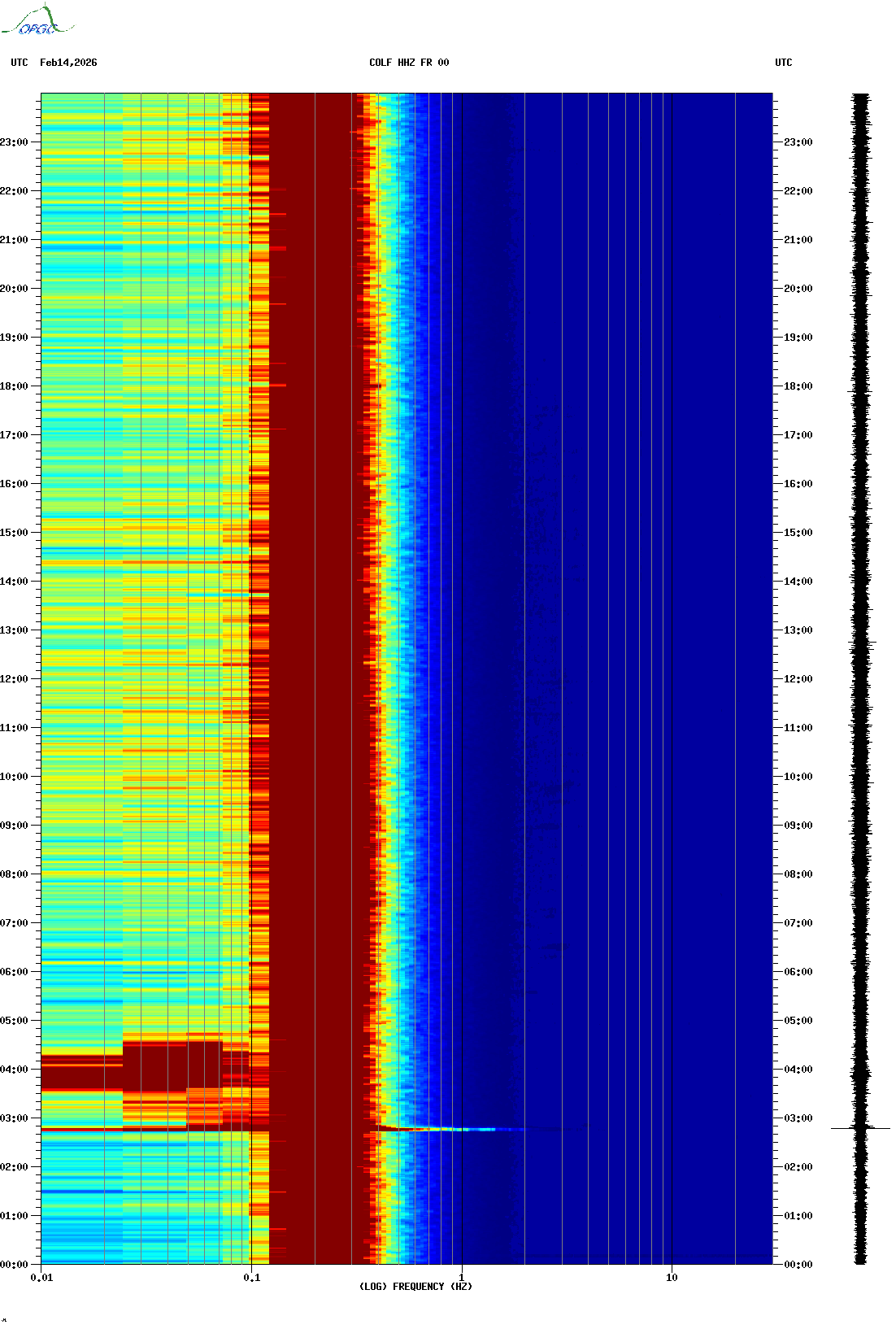Click the COLF HHZ FR 00 station title
Viewport: 896px width, 1329px height.
(408, 63)
